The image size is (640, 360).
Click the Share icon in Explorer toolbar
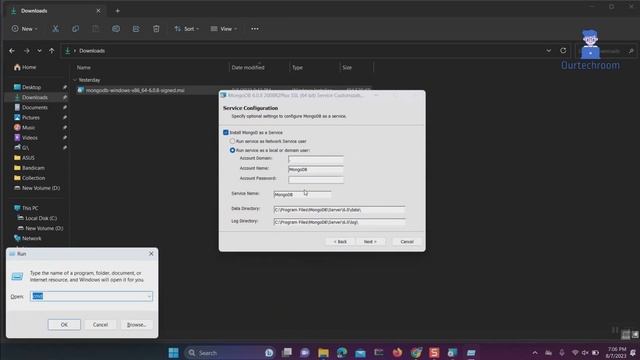point(136,29)
